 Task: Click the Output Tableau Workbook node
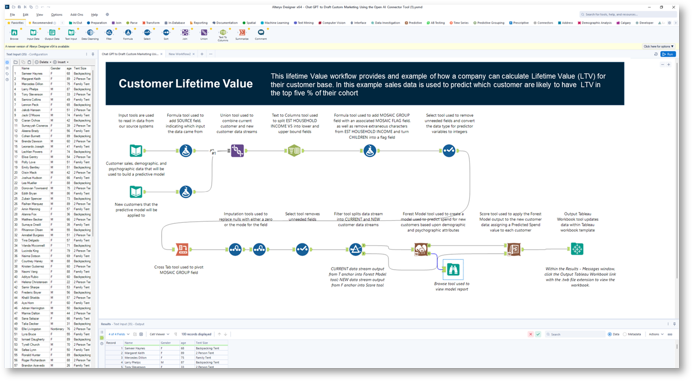point(577,249)
